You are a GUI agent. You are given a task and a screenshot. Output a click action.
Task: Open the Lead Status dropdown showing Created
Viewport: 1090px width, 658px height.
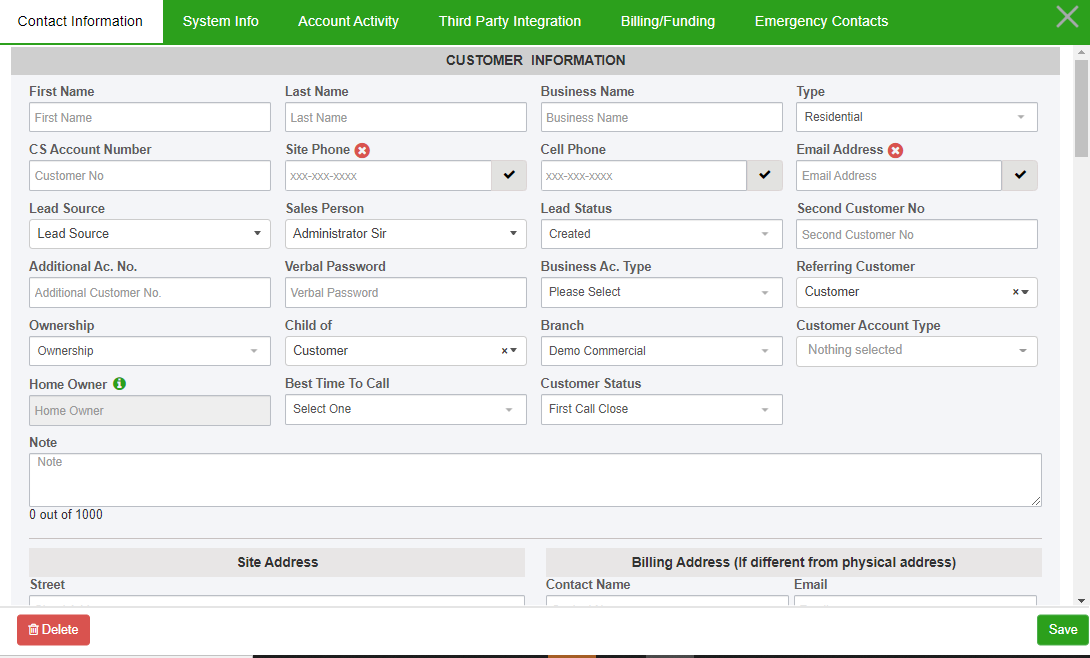(661, 234)
